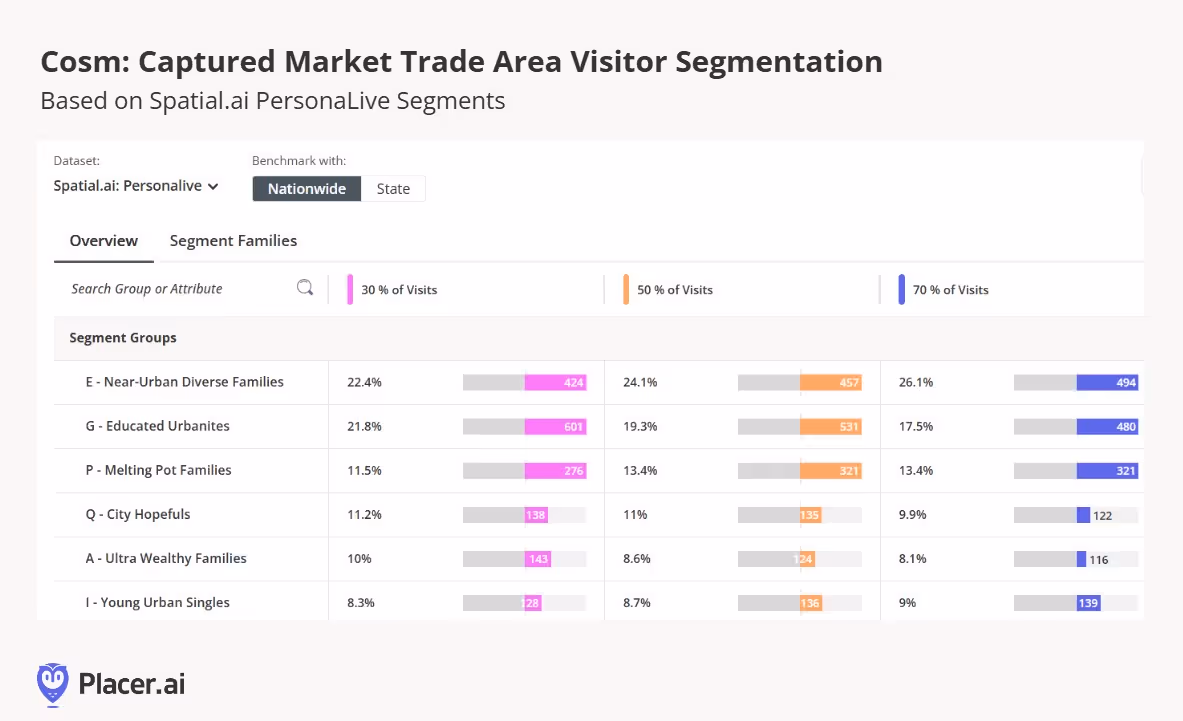
Task: Select row A - Ultra Wealthy Families
Action: pyautogui.click(x=166, y=558)
